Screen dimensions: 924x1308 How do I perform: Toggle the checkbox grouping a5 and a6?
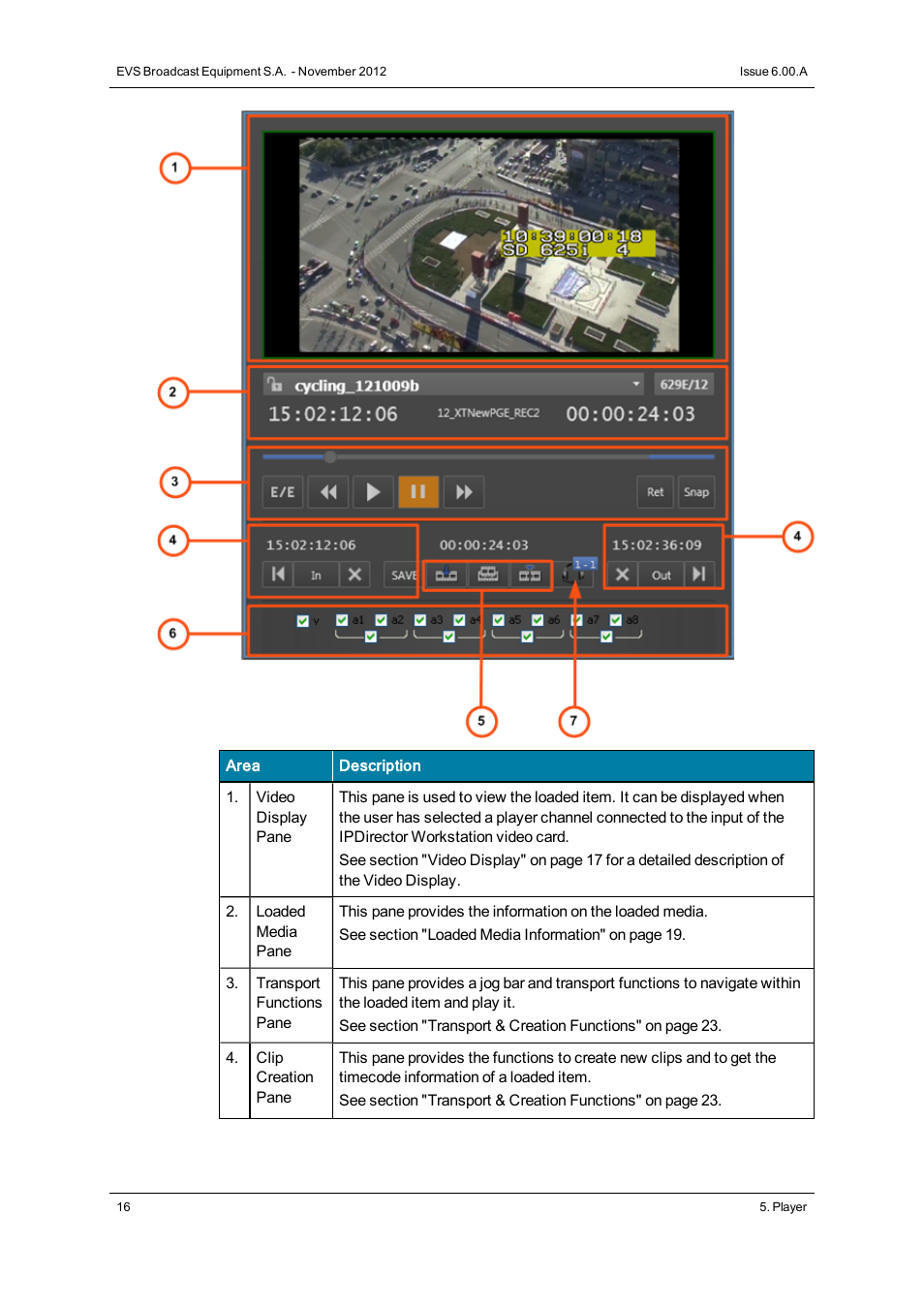(527, 637)
